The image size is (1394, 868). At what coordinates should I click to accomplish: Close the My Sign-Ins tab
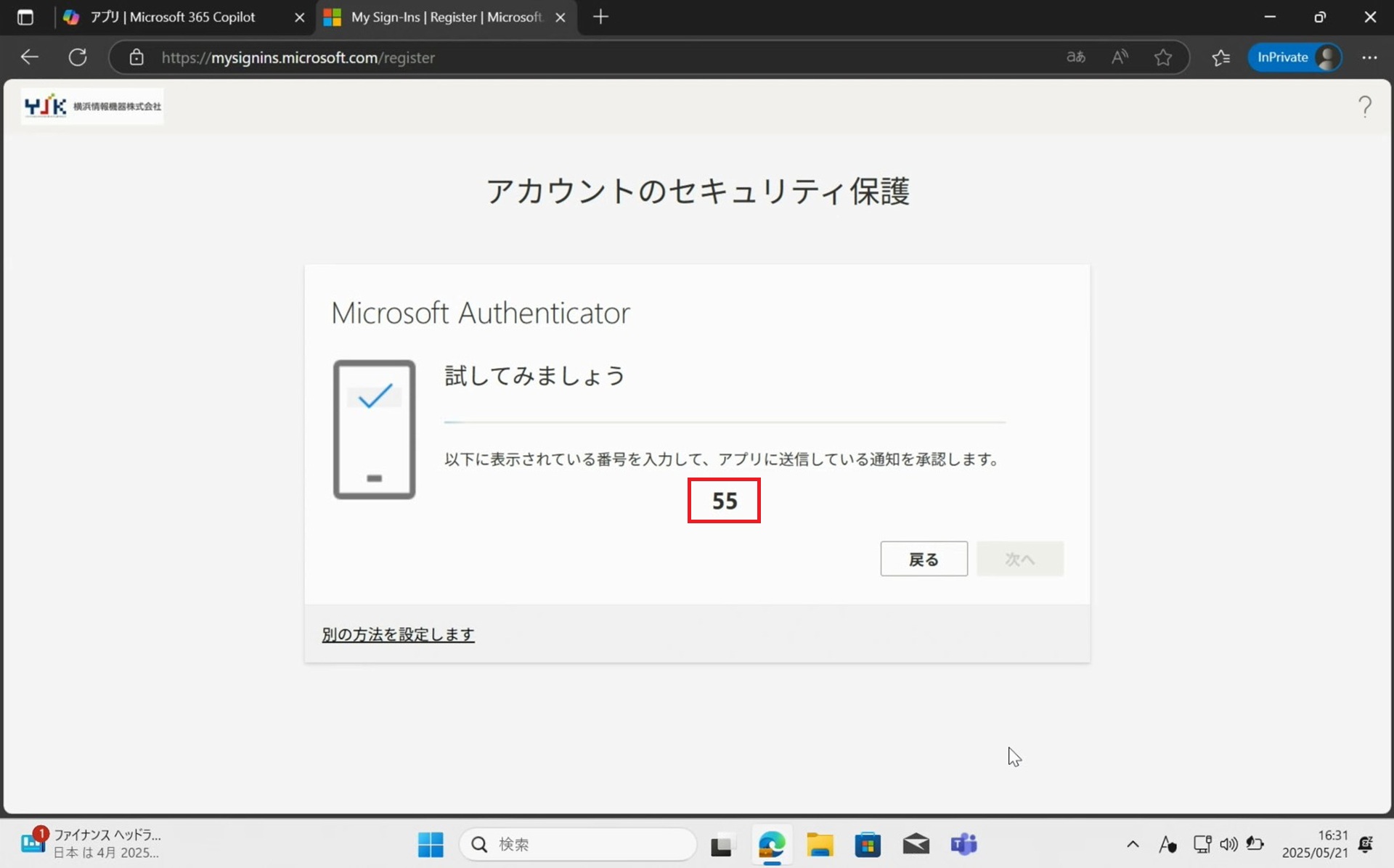pos(561,17)
